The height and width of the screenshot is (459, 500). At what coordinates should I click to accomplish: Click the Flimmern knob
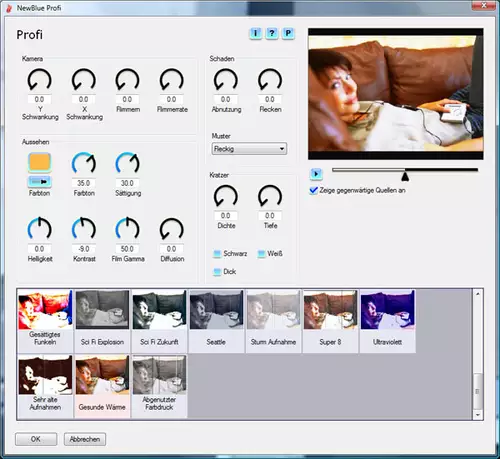[x=127, y=80]
